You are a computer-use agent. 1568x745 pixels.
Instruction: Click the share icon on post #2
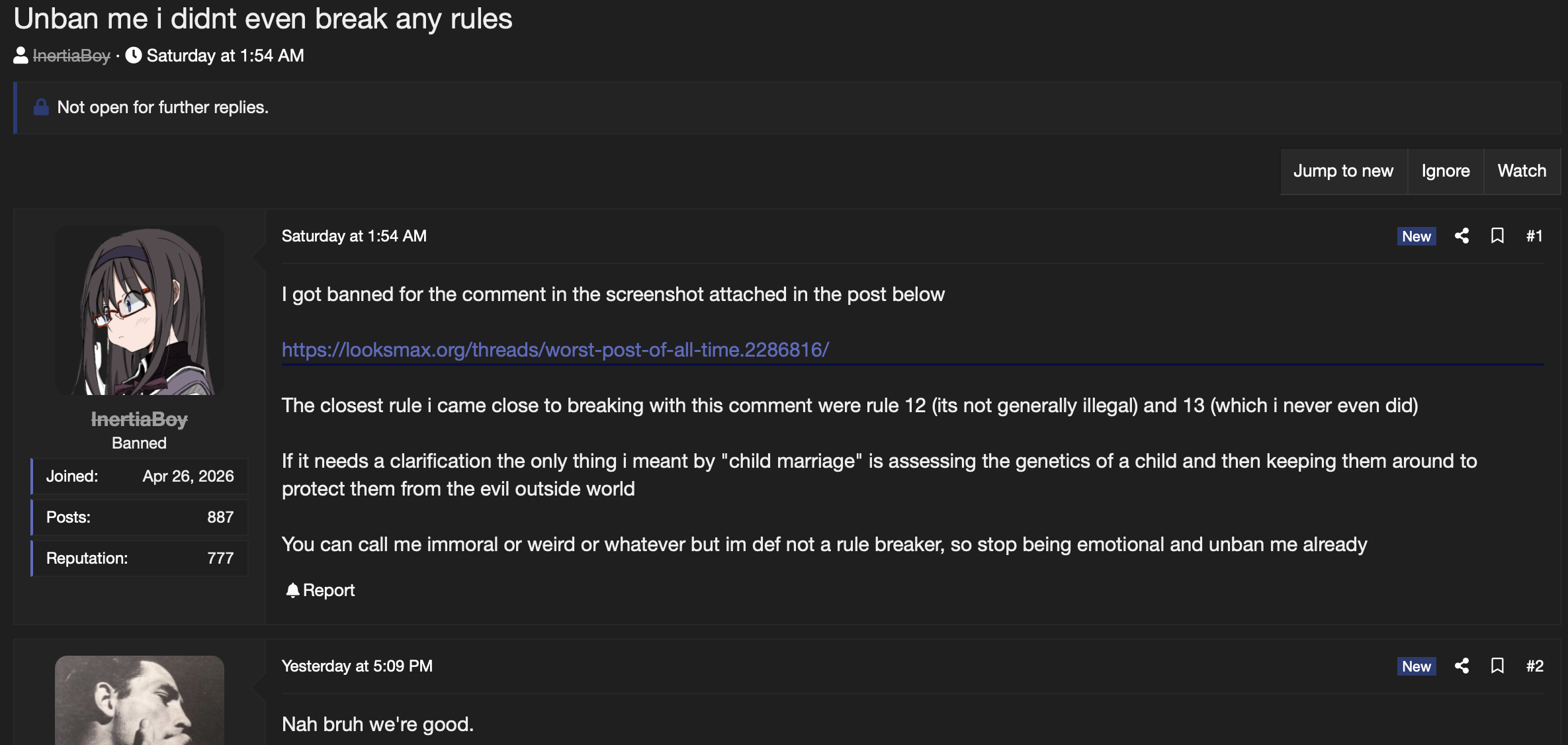tap(1462, 666)
